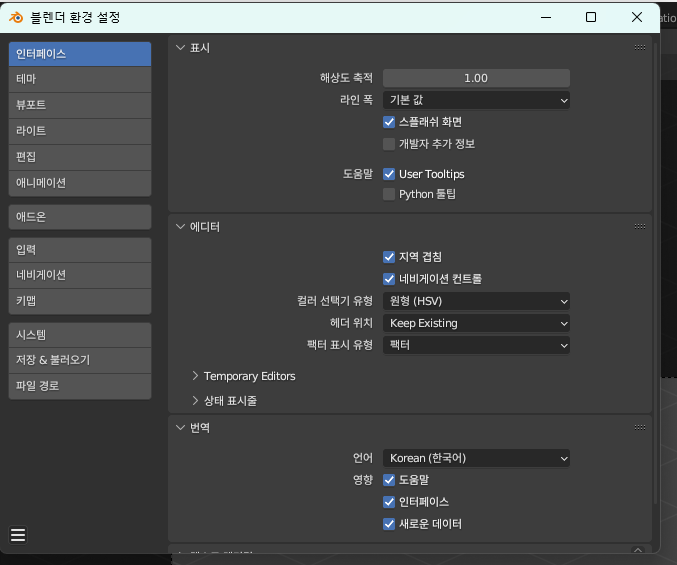Open the 언어 Korean dropdown
The width and height of the screenshot is (677, 565).
coord(476,458)
